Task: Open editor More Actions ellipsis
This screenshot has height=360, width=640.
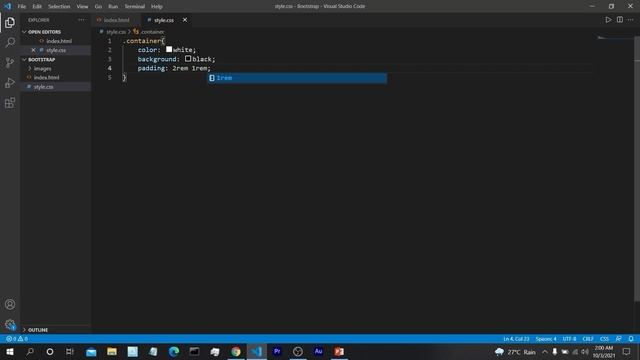Action: [631, 20]
